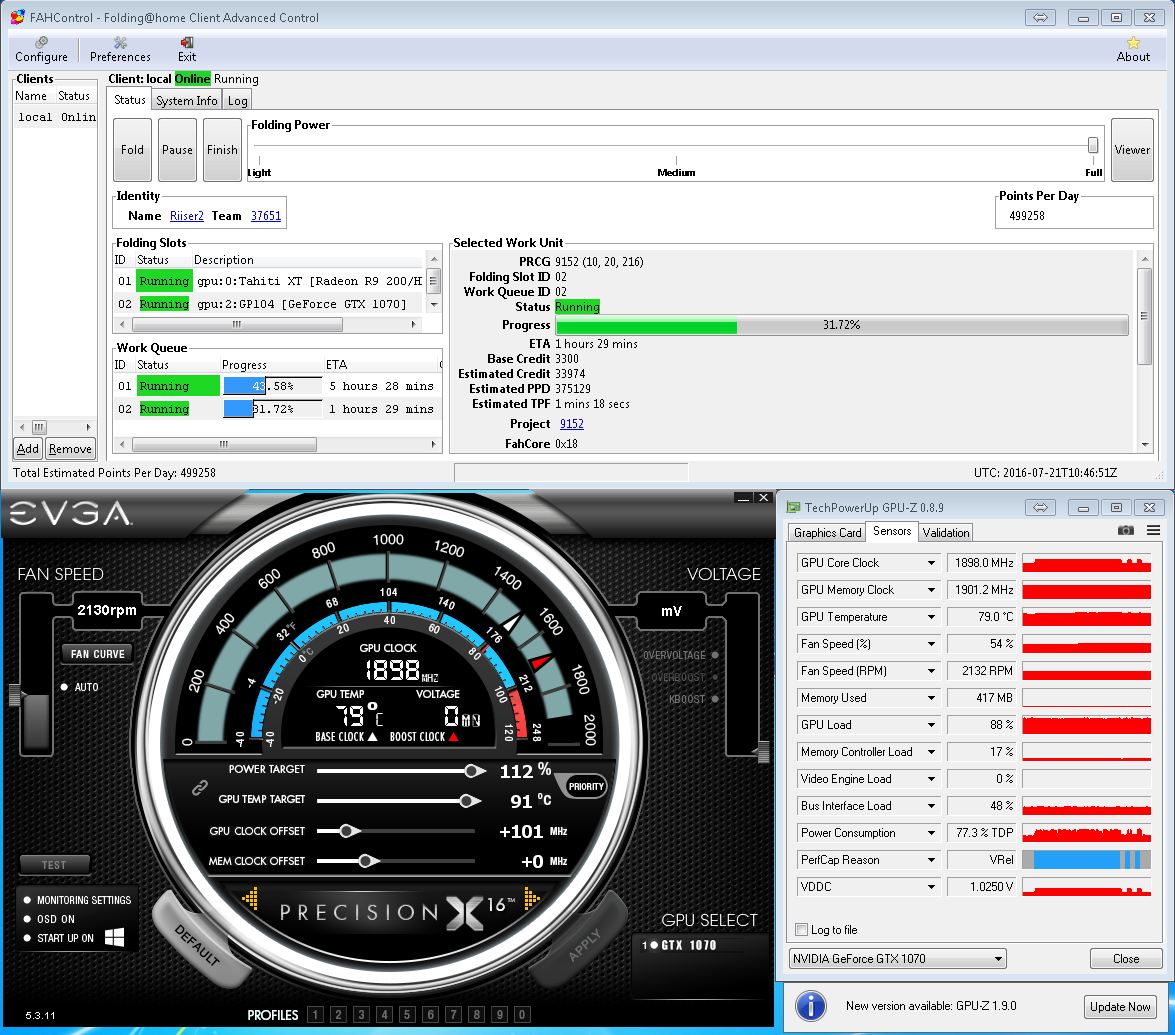Screen dimensions: 1175x1035
Task: Open the Fan Speed (%) sensor dropdown
Action: pyautogui.click(x=931, y=644)
